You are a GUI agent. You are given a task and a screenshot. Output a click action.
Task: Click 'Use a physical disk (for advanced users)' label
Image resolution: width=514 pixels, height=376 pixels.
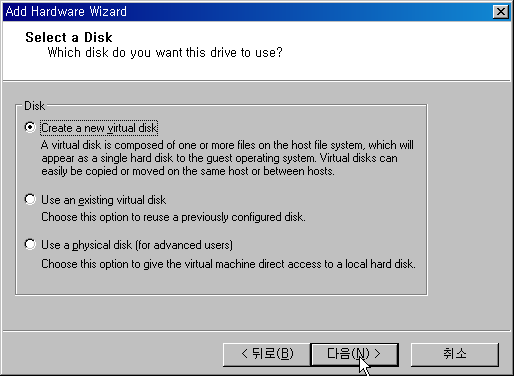(137, 245)
